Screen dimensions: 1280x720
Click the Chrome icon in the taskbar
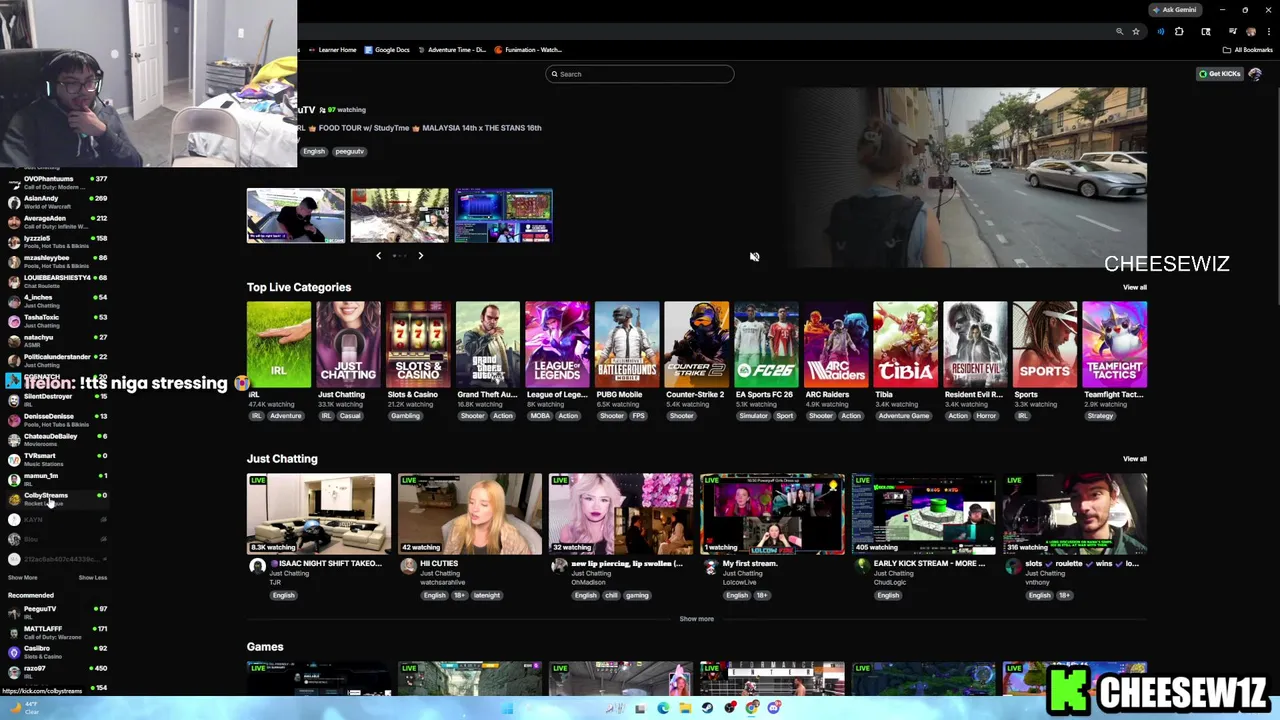[x=752, y=708]
